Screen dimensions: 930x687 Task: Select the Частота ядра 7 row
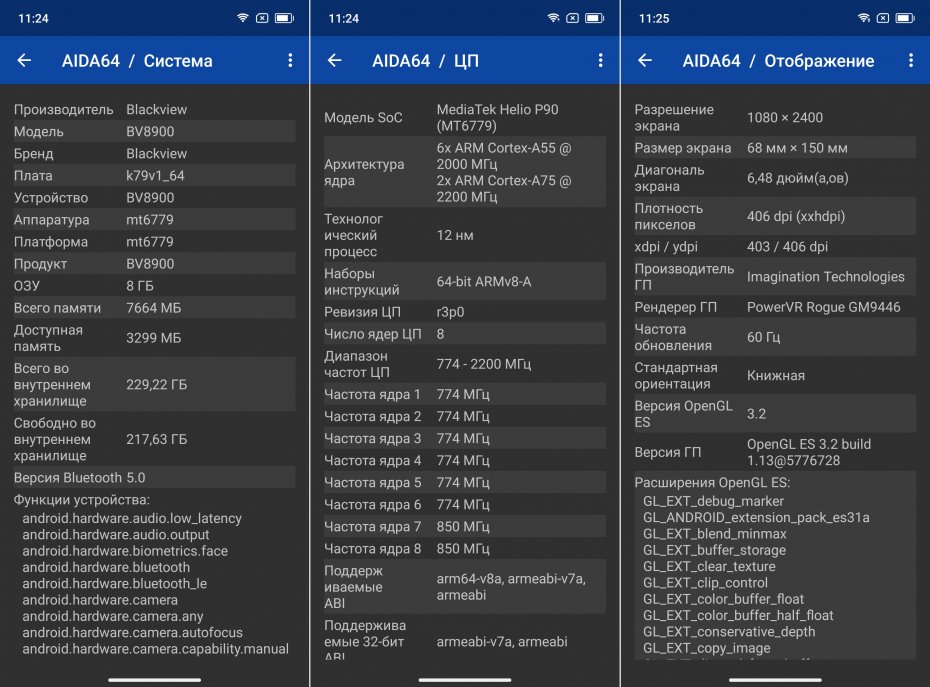click(464, 526)
